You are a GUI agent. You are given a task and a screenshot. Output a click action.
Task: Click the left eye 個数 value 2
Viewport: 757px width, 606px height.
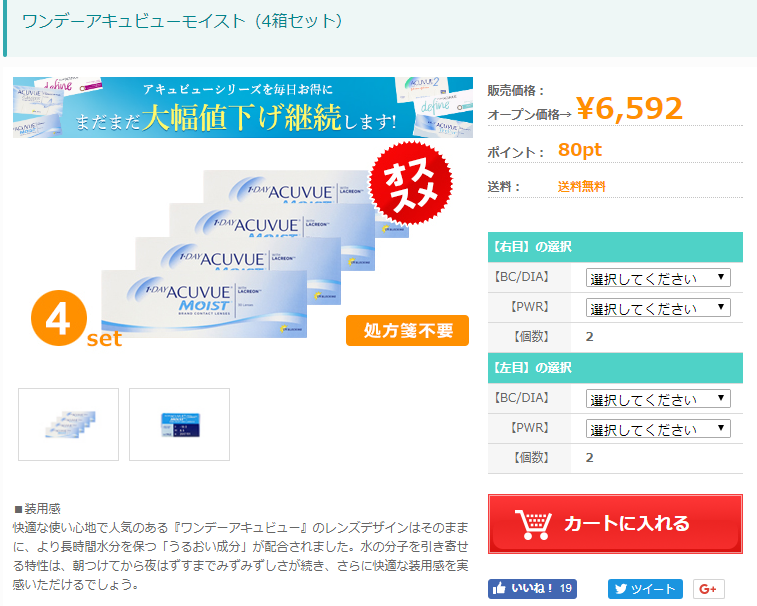pyautogui.click(x=589, y=458)
